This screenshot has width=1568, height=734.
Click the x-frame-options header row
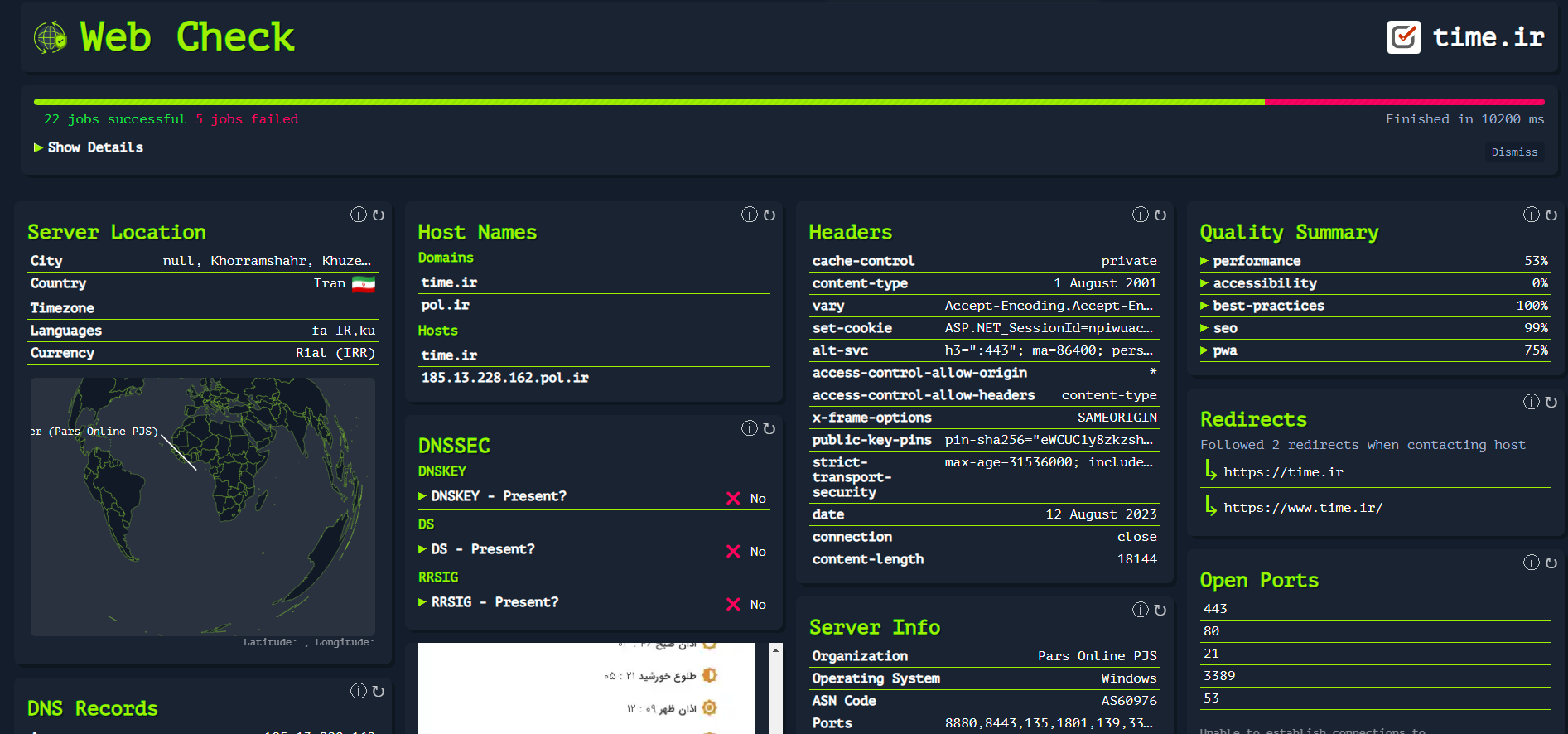point(985,418)
